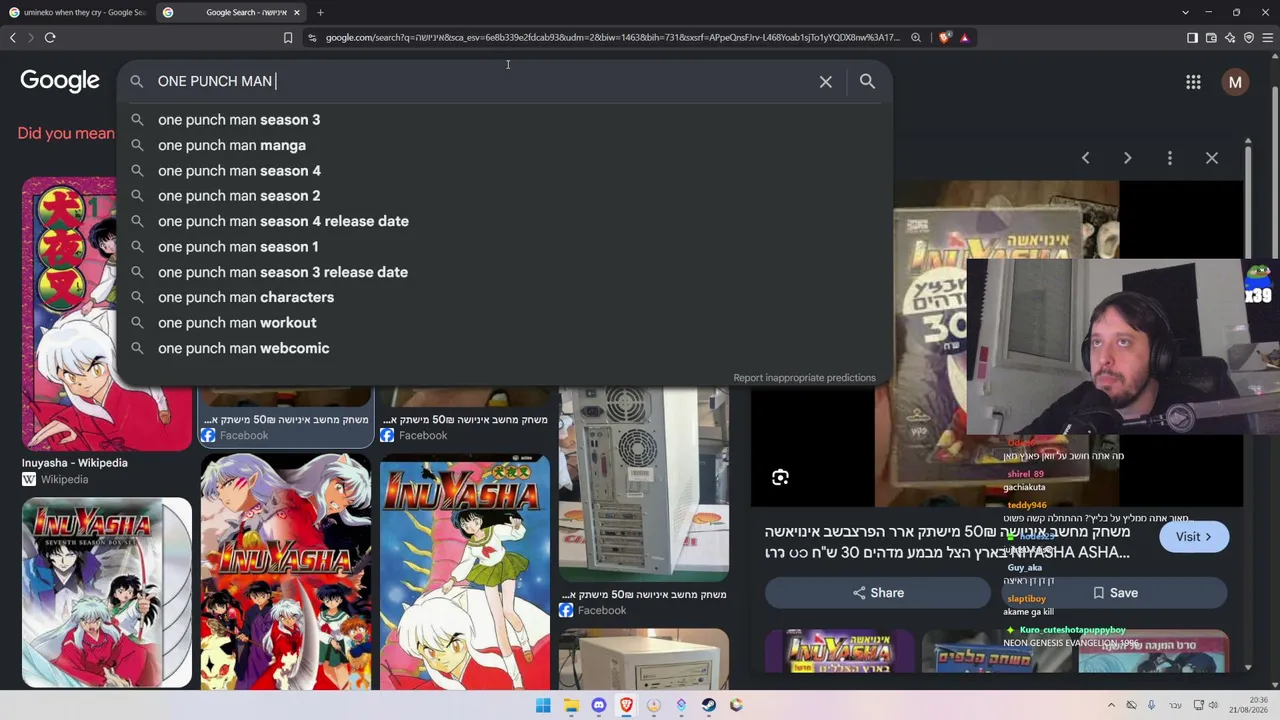
Task: Open the Brave Shields lion icon
Action: (945, 38)
